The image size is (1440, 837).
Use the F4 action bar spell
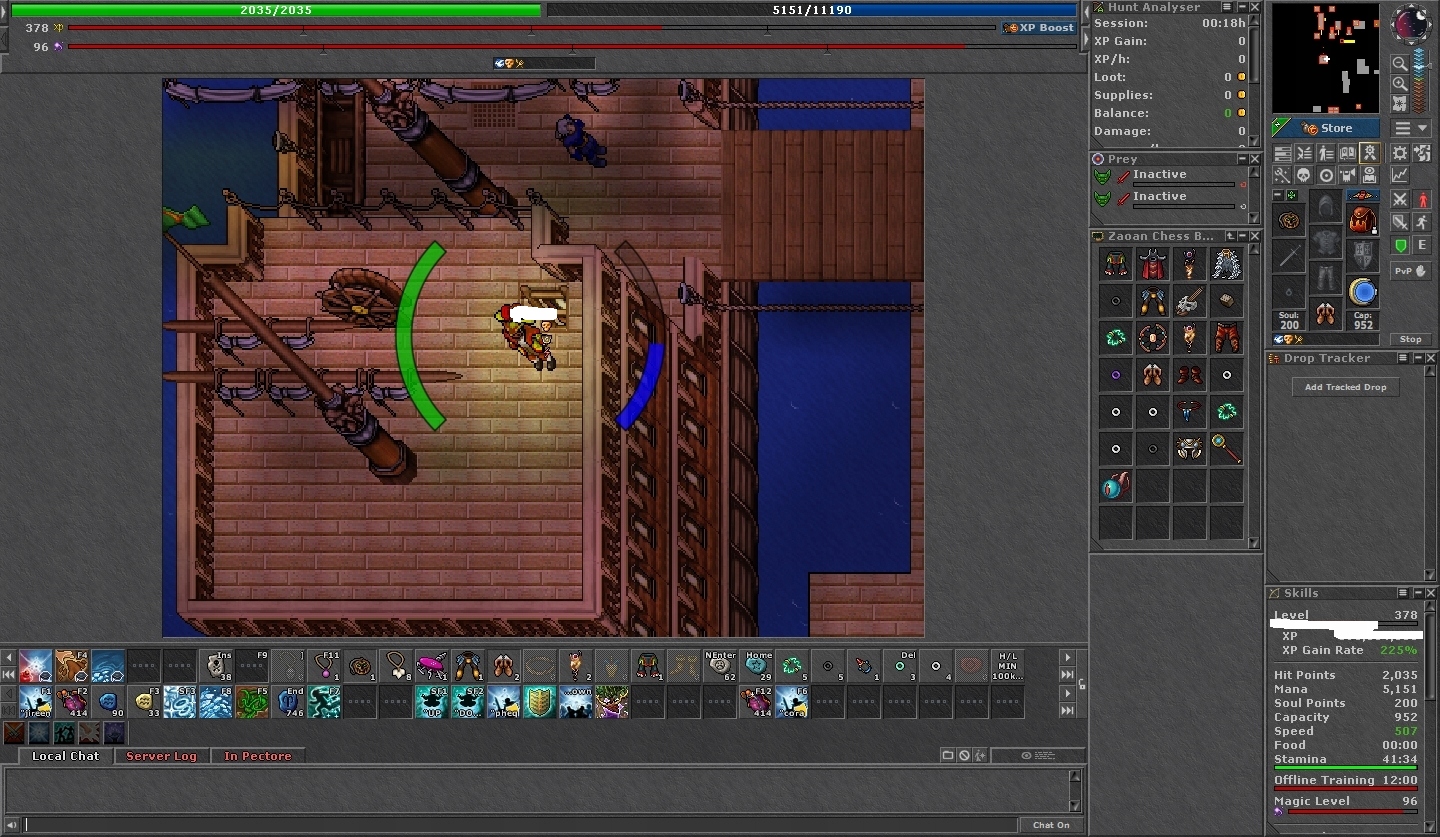click(x=74, y=666)
